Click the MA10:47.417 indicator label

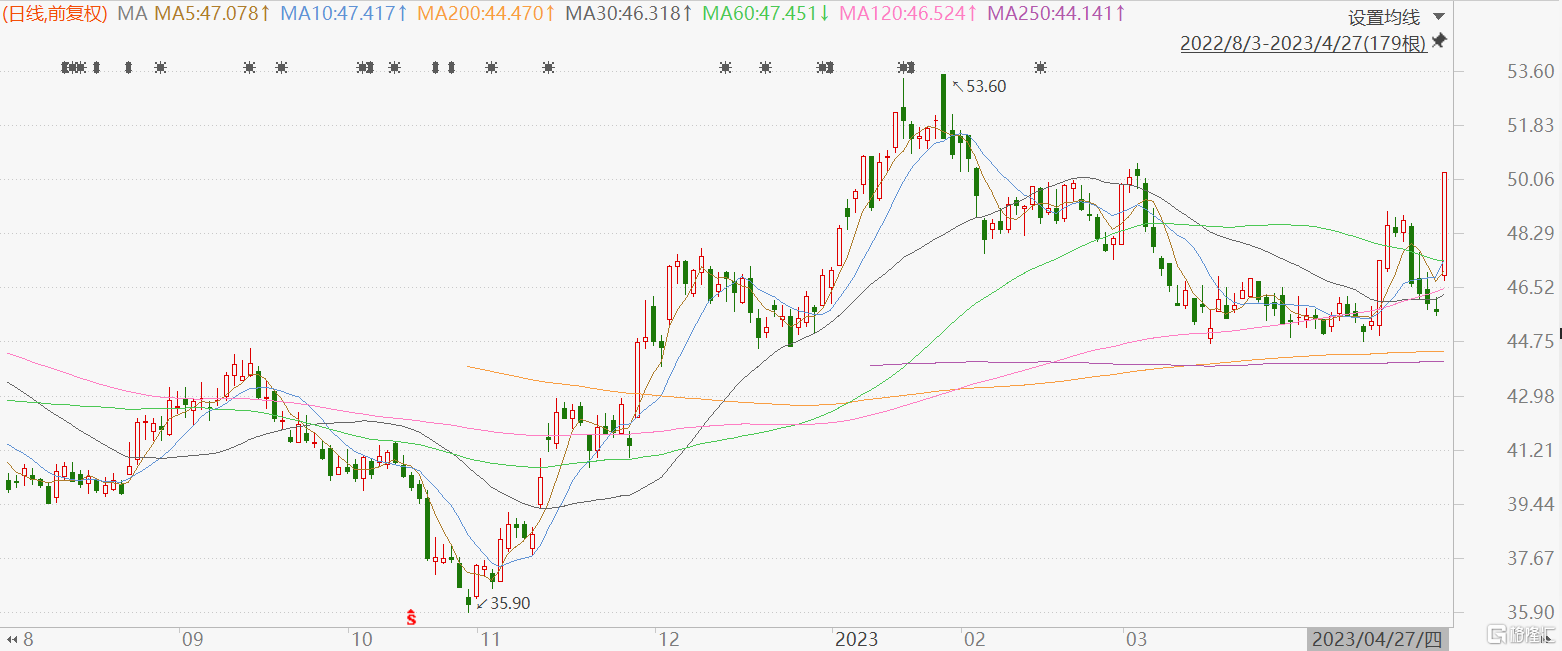tap(343, 14)
